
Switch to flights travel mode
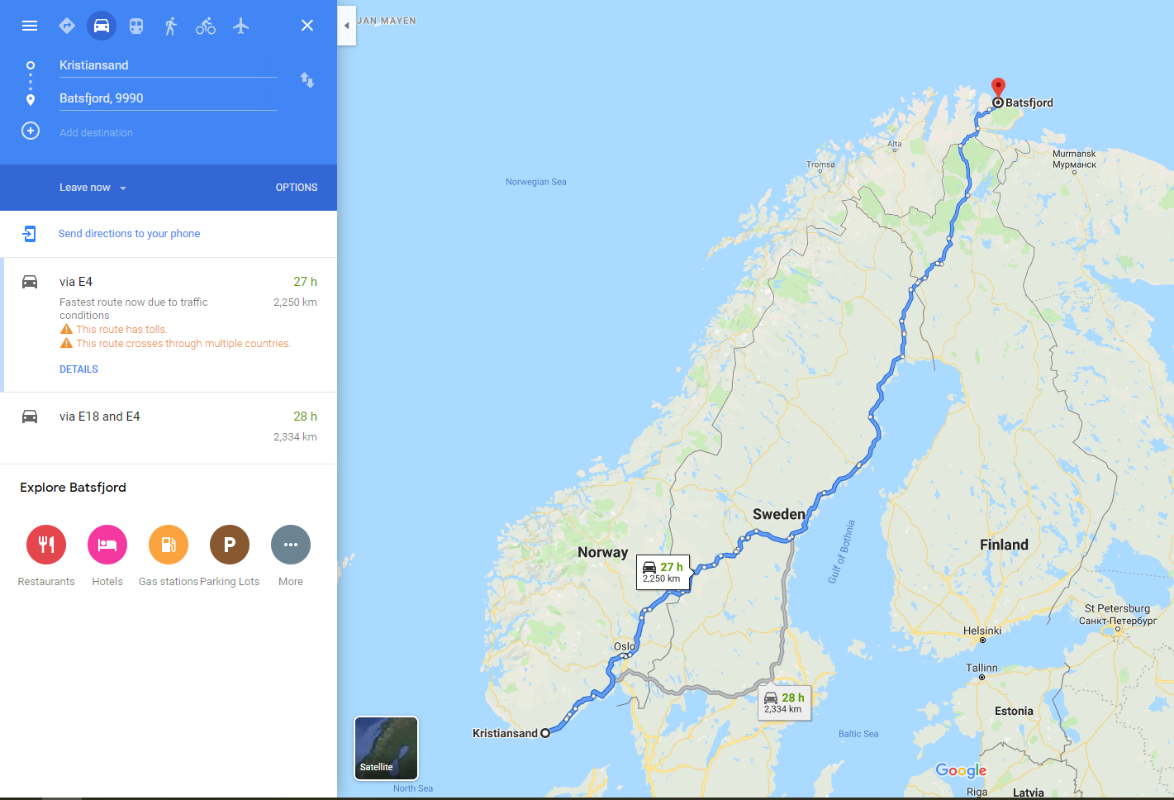240,25
